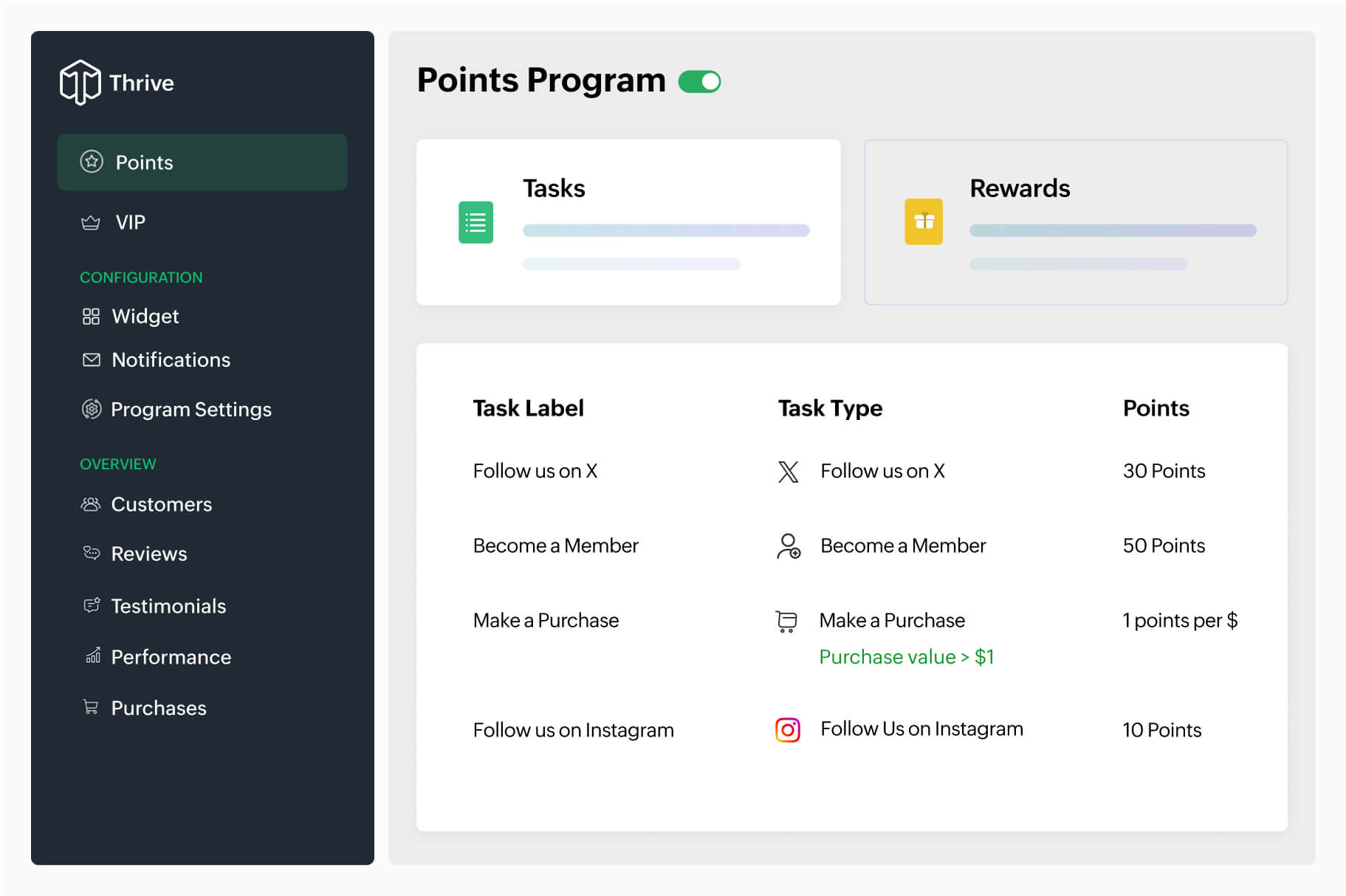
Task: Select the Tasks card tab
Action: [628, 222]
